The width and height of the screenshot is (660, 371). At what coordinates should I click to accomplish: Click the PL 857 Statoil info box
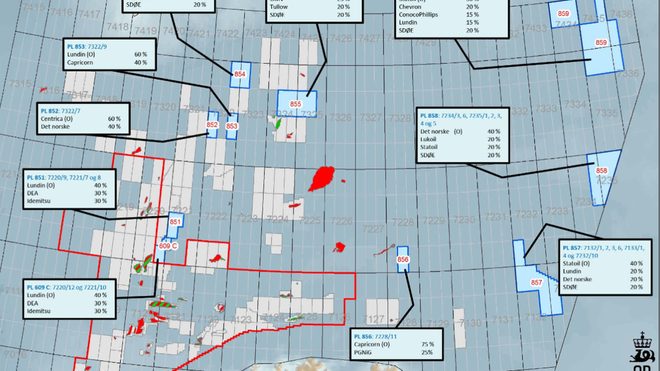(x=605, y=267)
